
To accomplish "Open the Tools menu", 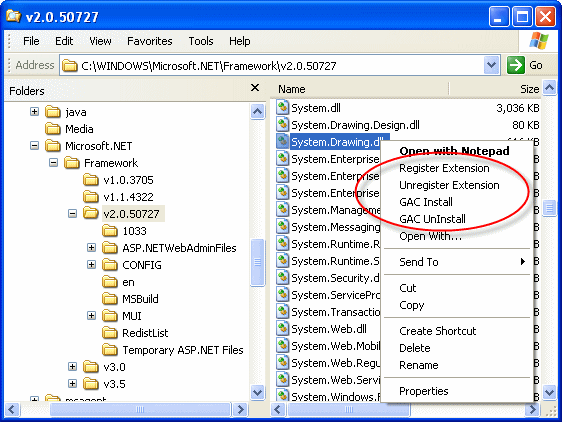I will point(201,41).
